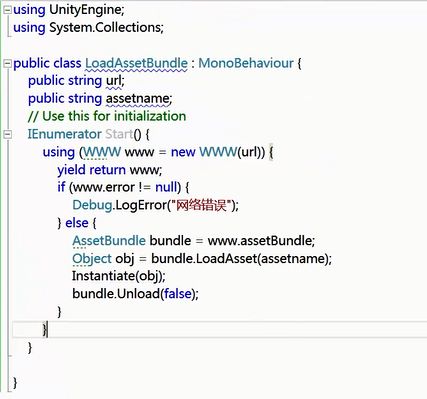Click the 'else' keyword

[77, 223]
